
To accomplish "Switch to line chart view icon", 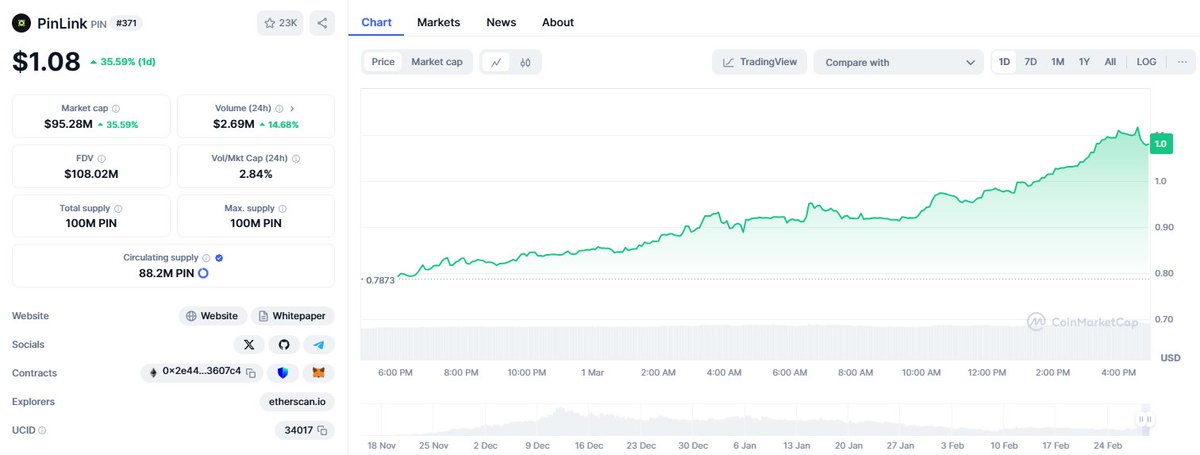I will (x=496, y=62).
